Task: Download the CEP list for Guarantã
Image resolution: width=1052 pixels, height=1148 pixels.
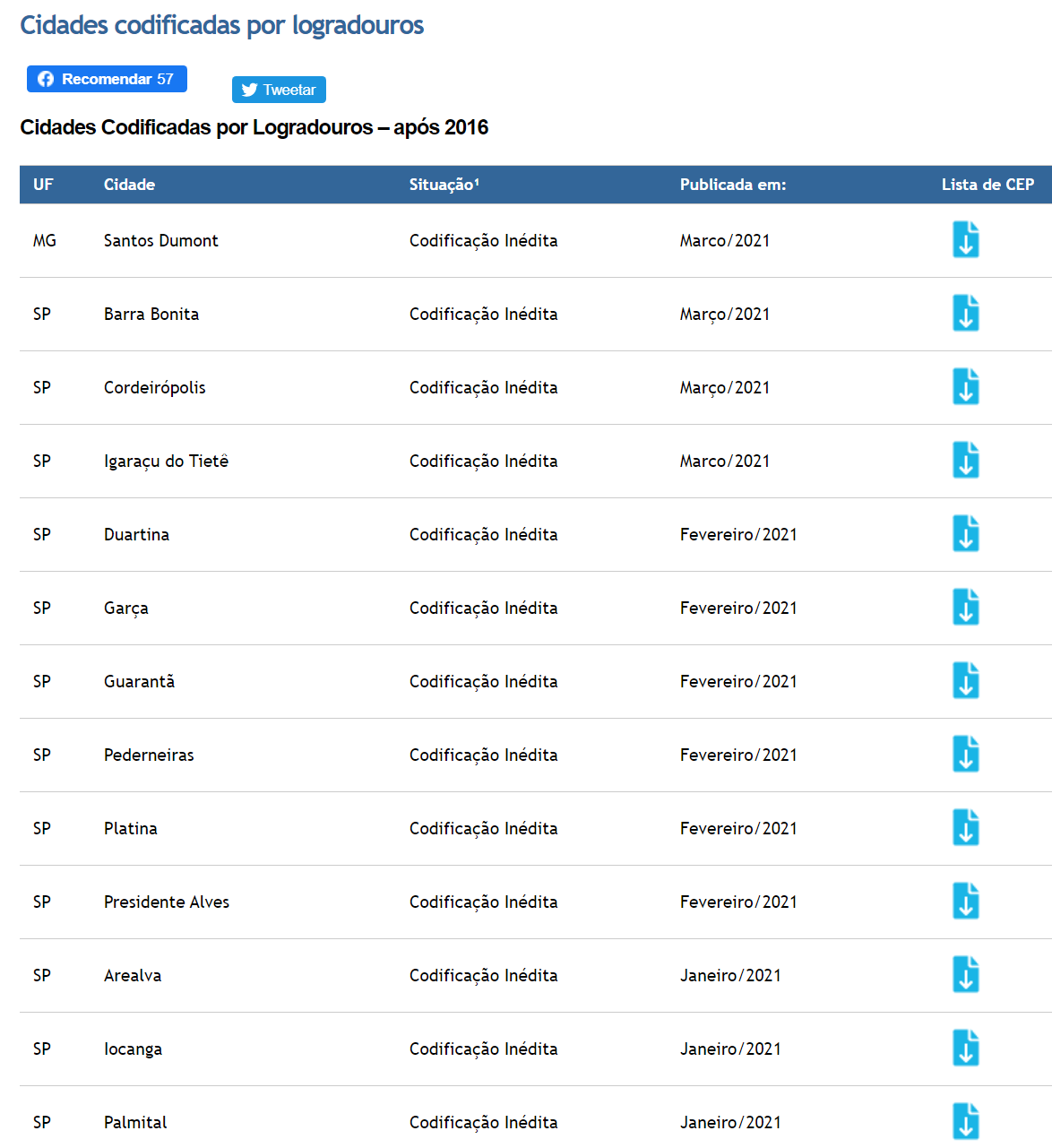Action: [965, 681]
